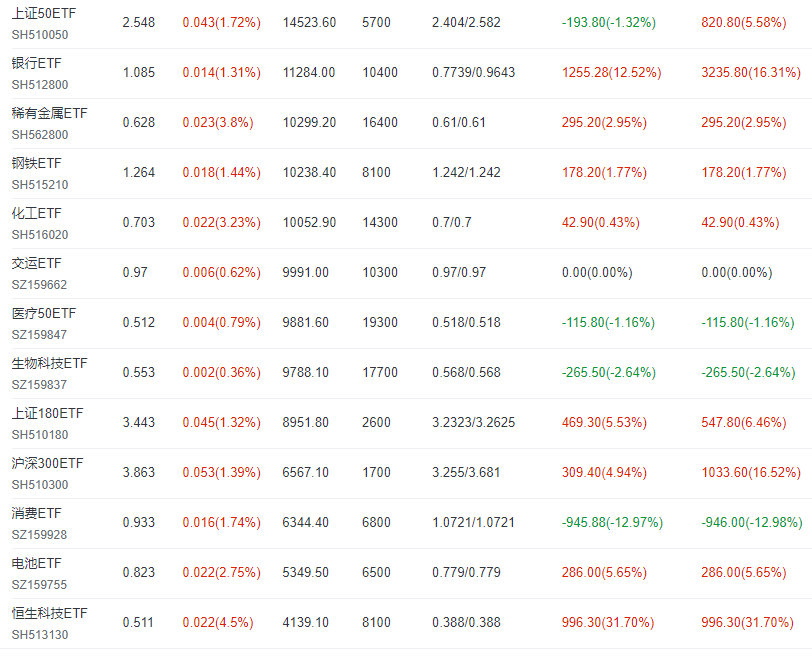Click the 消费ETF name
The height and width of the screenshot is (656, 812).
[x=36, y=513]
